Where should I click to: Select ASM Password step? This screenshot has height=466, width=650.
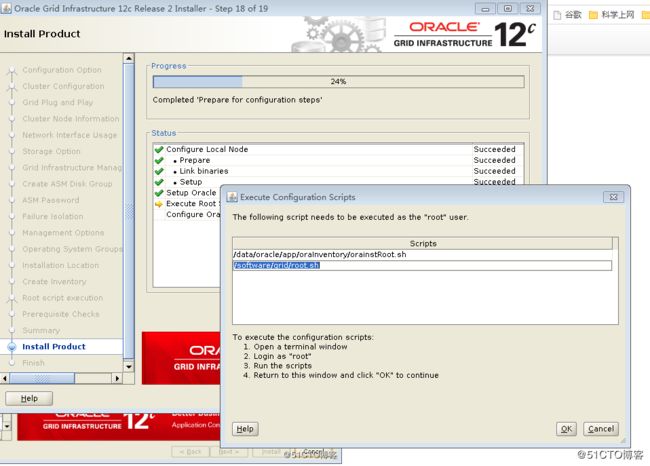pyautogui.click(x=51, y=200)
